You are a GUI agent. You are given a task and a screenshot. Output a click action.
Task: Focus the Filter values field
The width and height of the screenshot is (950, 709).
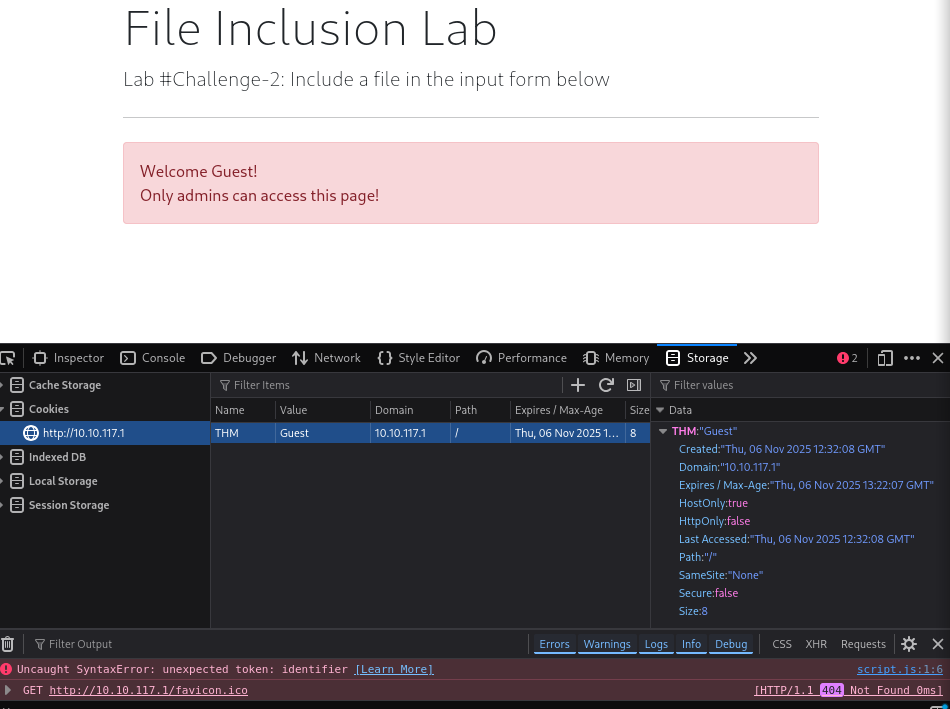click(801, 385)
